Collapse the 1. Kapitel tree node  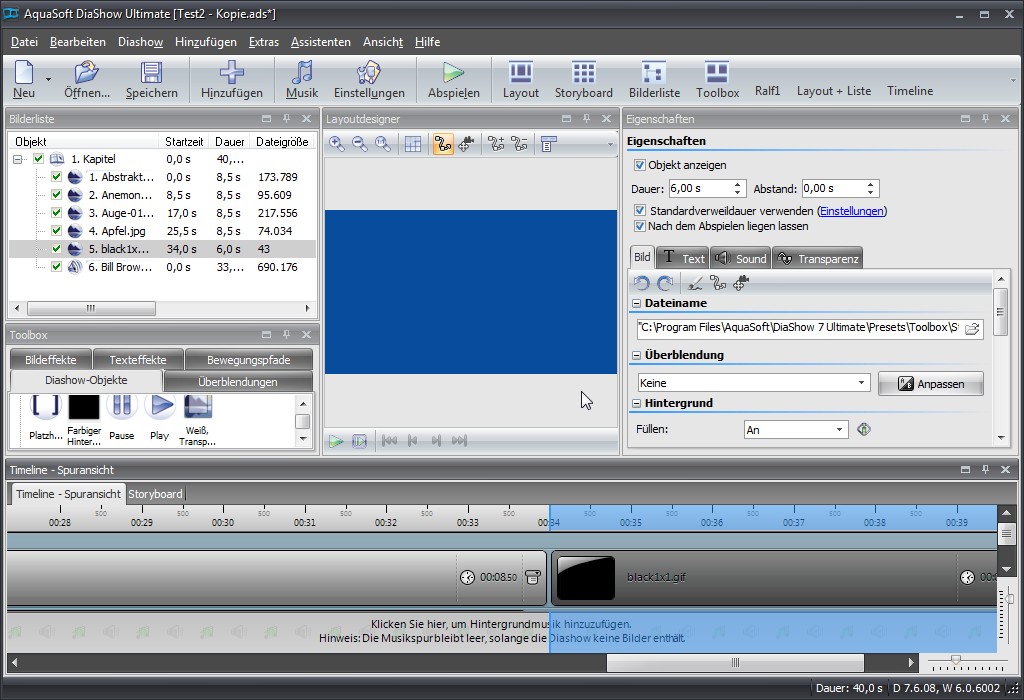[18, 159]
